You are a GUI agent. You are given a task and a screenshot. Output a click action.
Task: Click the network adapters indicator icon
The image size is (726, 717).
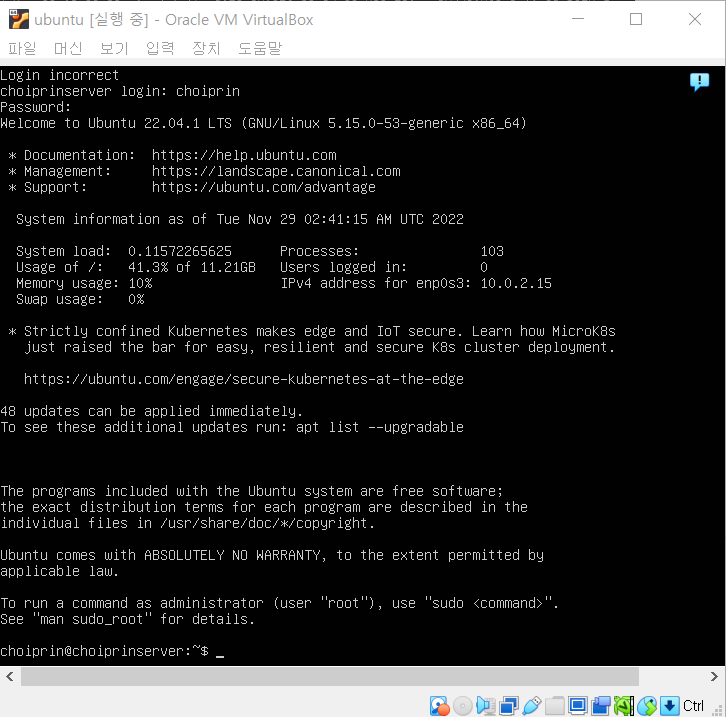508,705
